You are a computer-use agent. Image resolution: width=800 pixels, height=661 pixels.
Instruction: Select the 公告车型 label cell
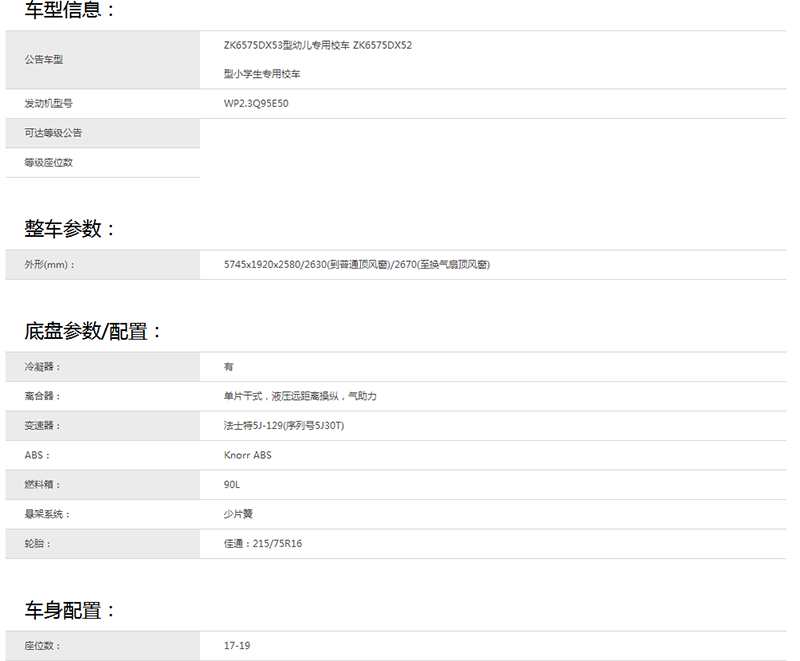[x=44, y=60]
